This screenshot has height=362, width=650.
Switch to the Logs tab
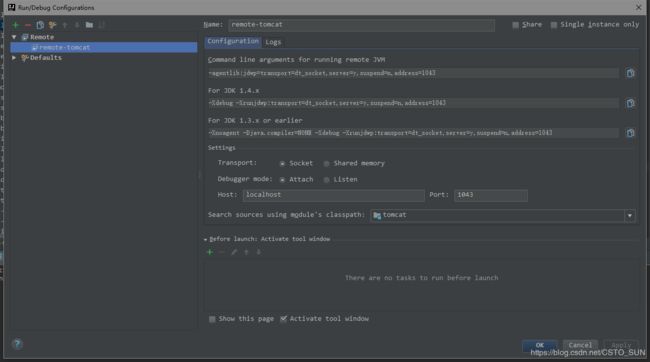[x=273, y=42]
